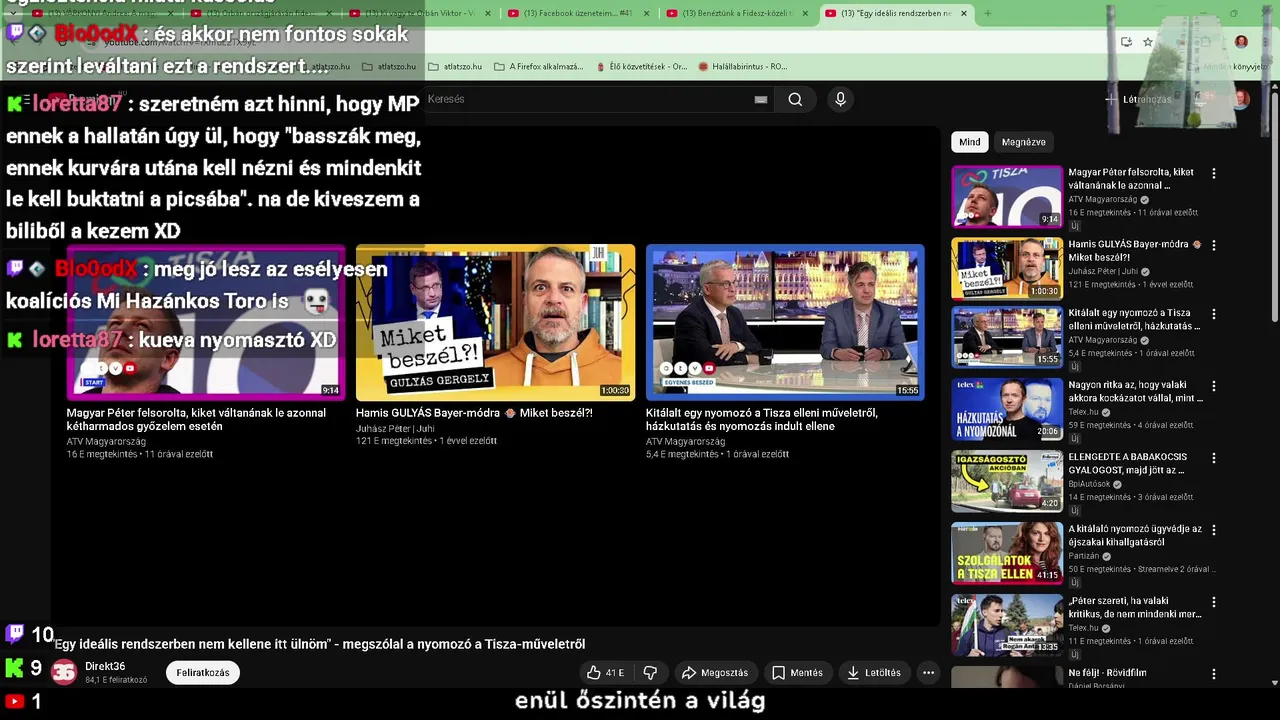Open Élő közvetítések bookmark

(x=641, y=67)
